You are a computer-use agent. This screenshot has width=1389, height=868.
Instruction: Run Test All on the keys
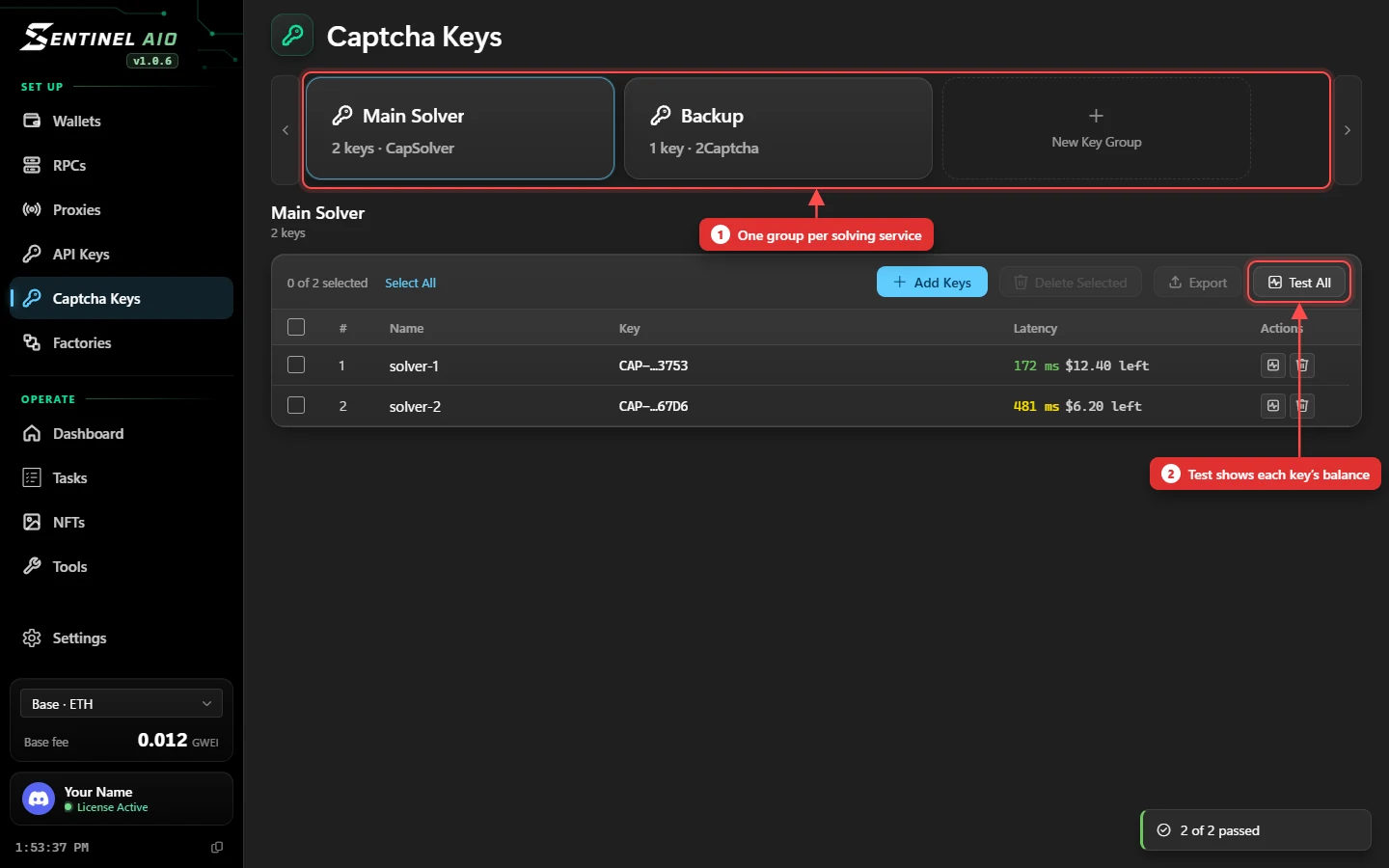1299,282
